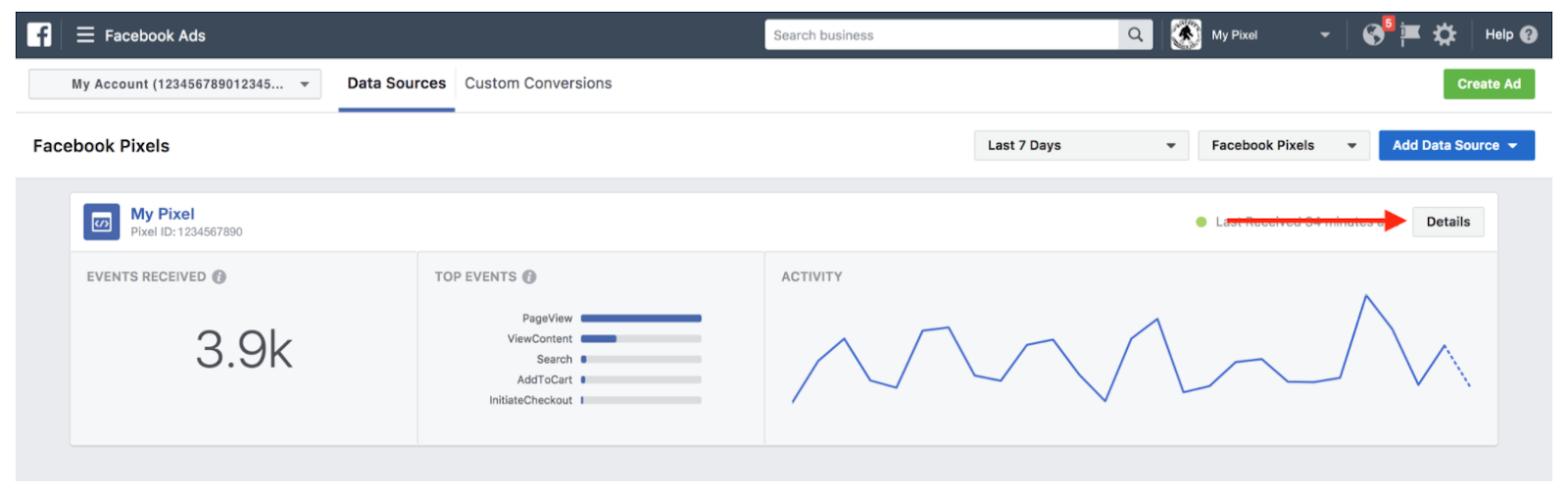Screen dimensions: 1568x493
Task: Click the search magnifier icon
Action: tap(1135, 35)
